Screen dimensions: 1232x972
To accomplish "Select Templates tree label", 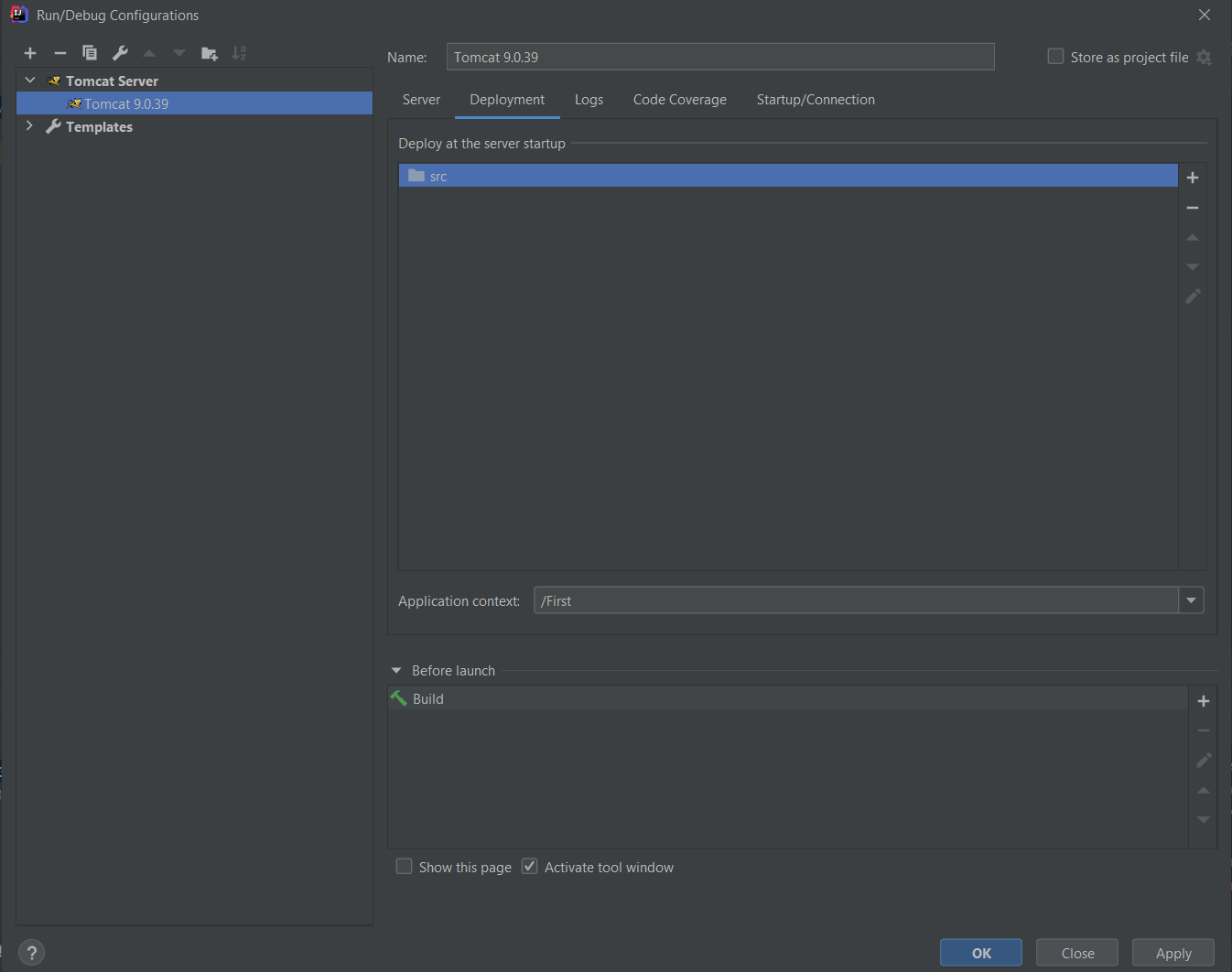I will (x=99, y=127).
